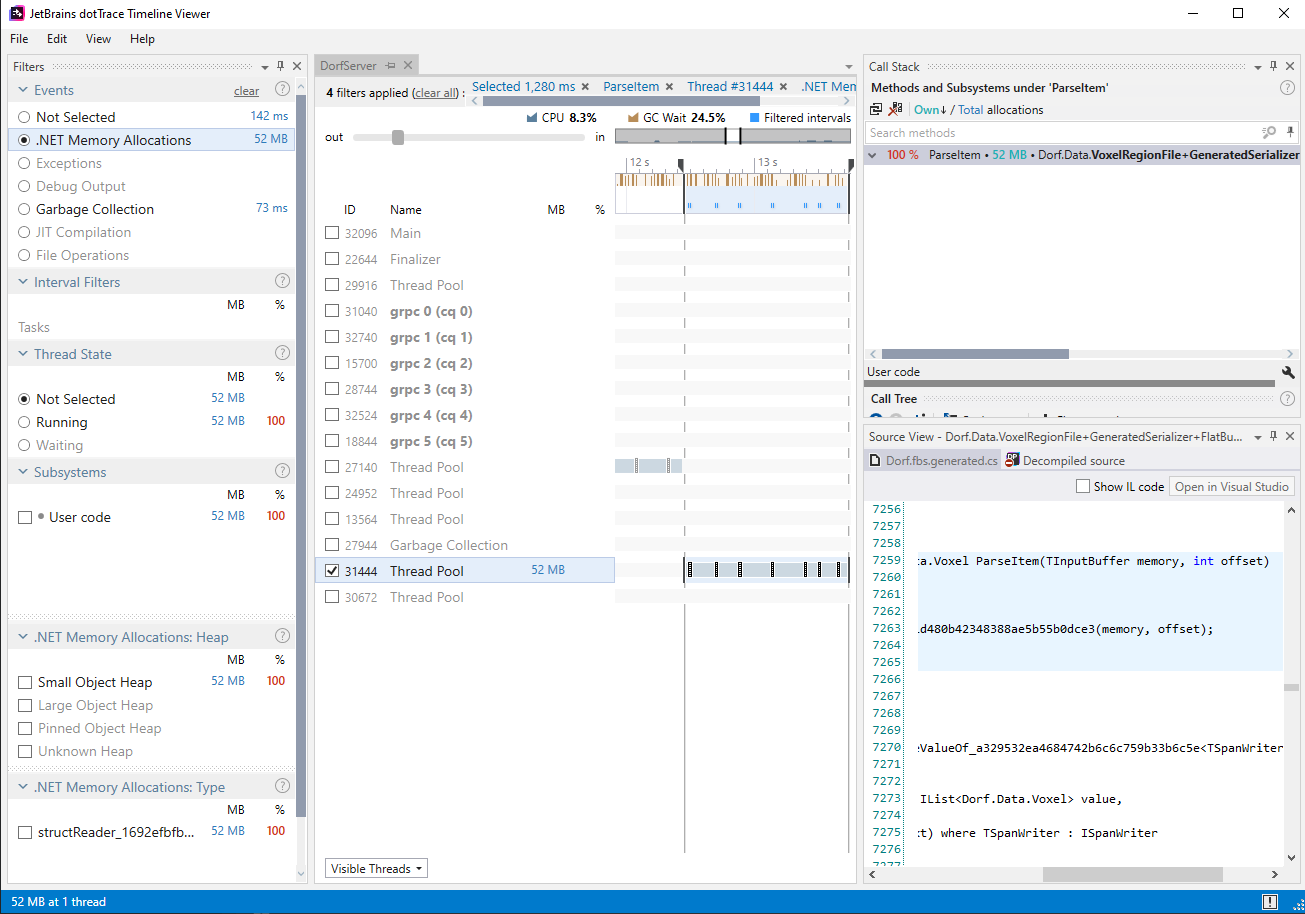
Task: Click the Call Tree help icon
Action: [1287, 399]
